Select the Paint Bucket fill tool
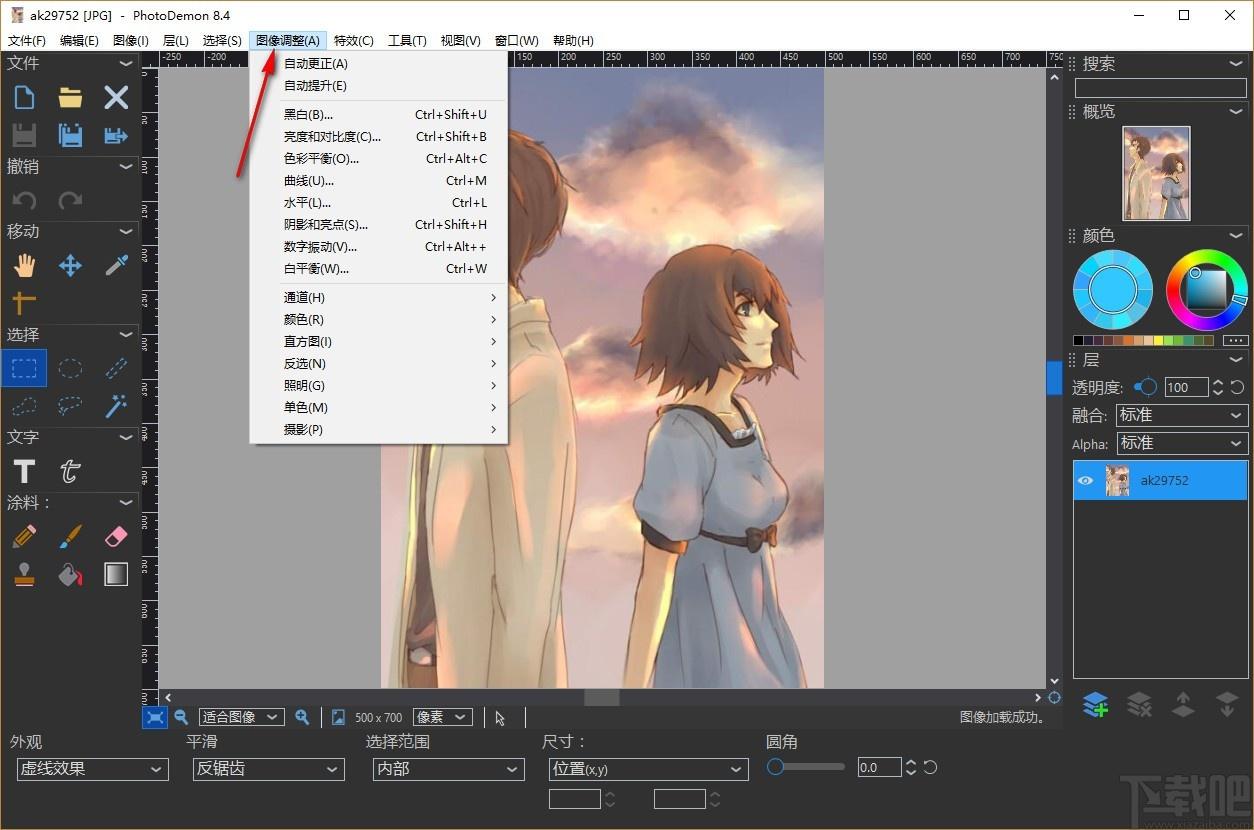1254x830 pixels. pyautogui.click(x=70, y=574)
